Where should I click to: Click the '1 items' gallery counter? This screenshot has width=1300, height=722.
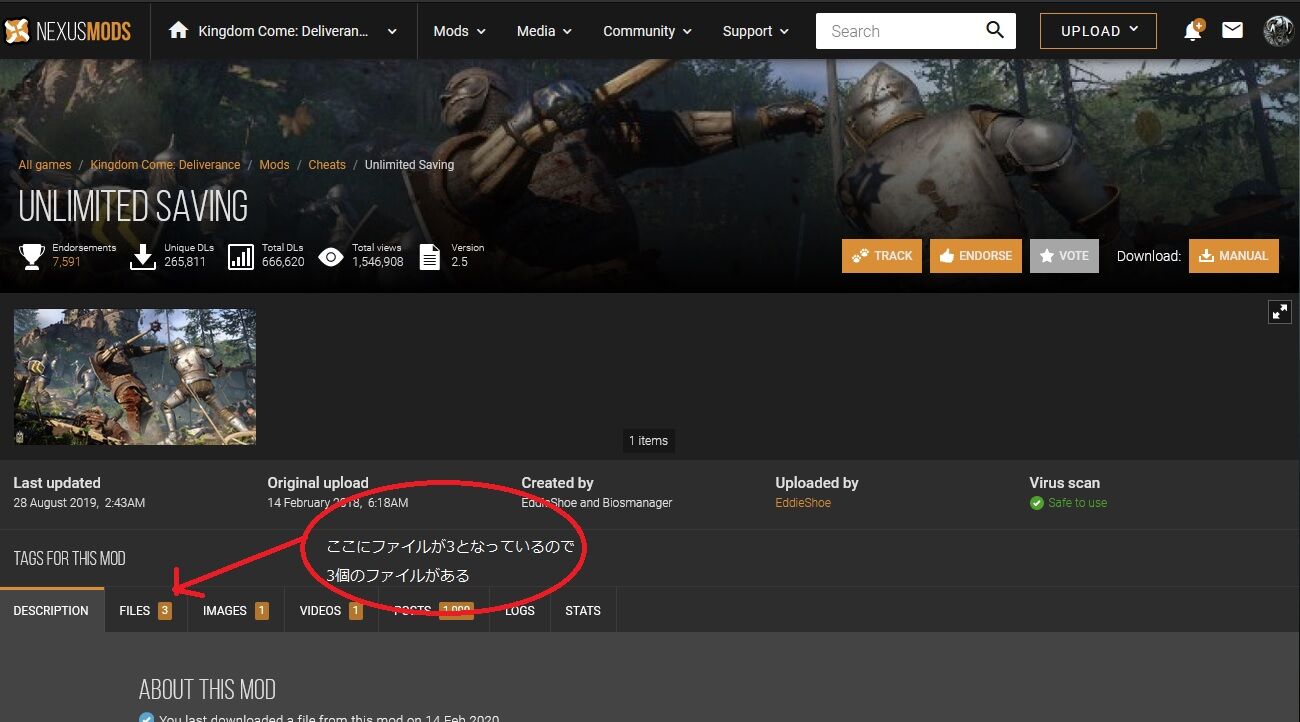[648, 441]
